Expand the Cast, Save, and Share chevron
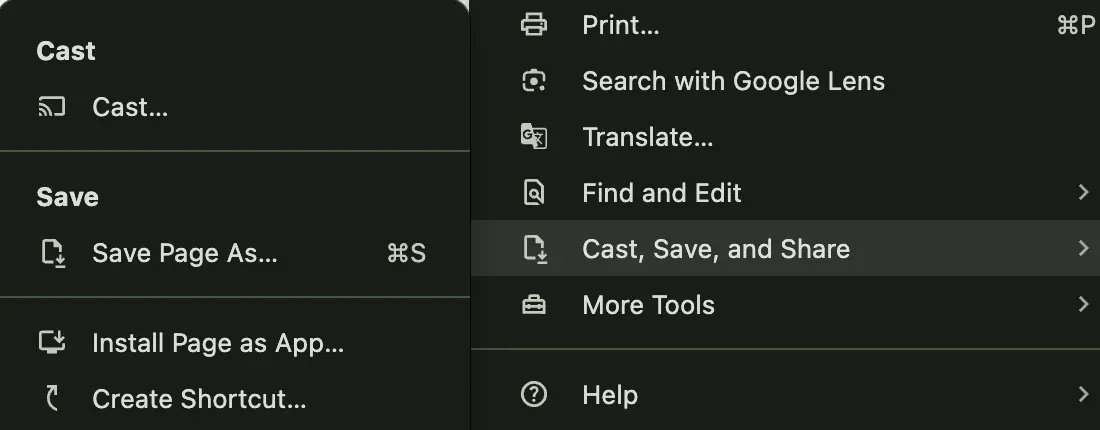The image size is (1100, 430). pyautogui.click(x=1084, y=248)
